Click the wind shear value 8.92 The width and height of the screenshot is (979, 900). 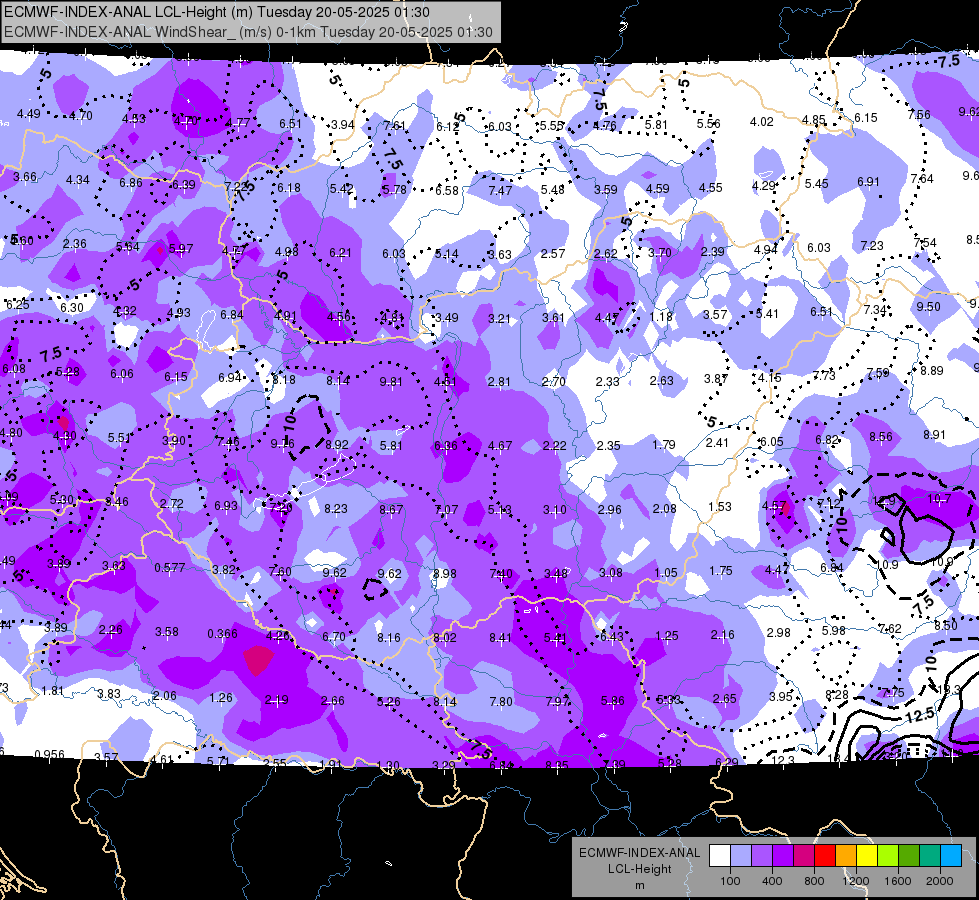(337, 445)
